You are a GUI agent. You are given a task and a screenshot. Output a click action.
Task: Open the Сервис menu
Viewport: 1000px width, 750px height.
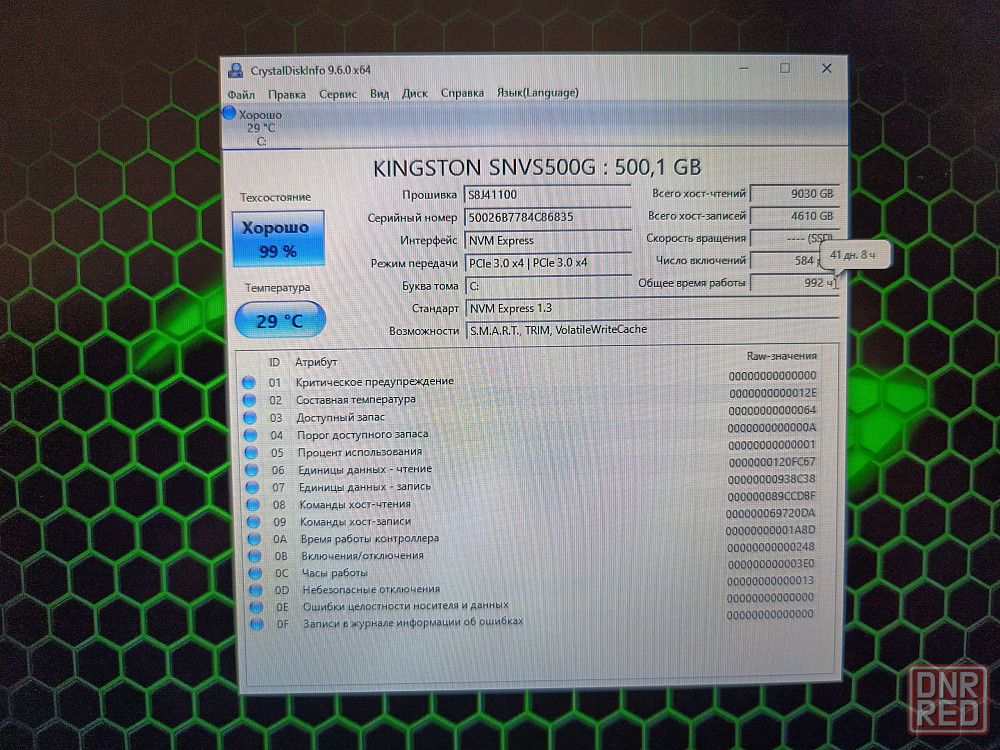click(338, 94)
